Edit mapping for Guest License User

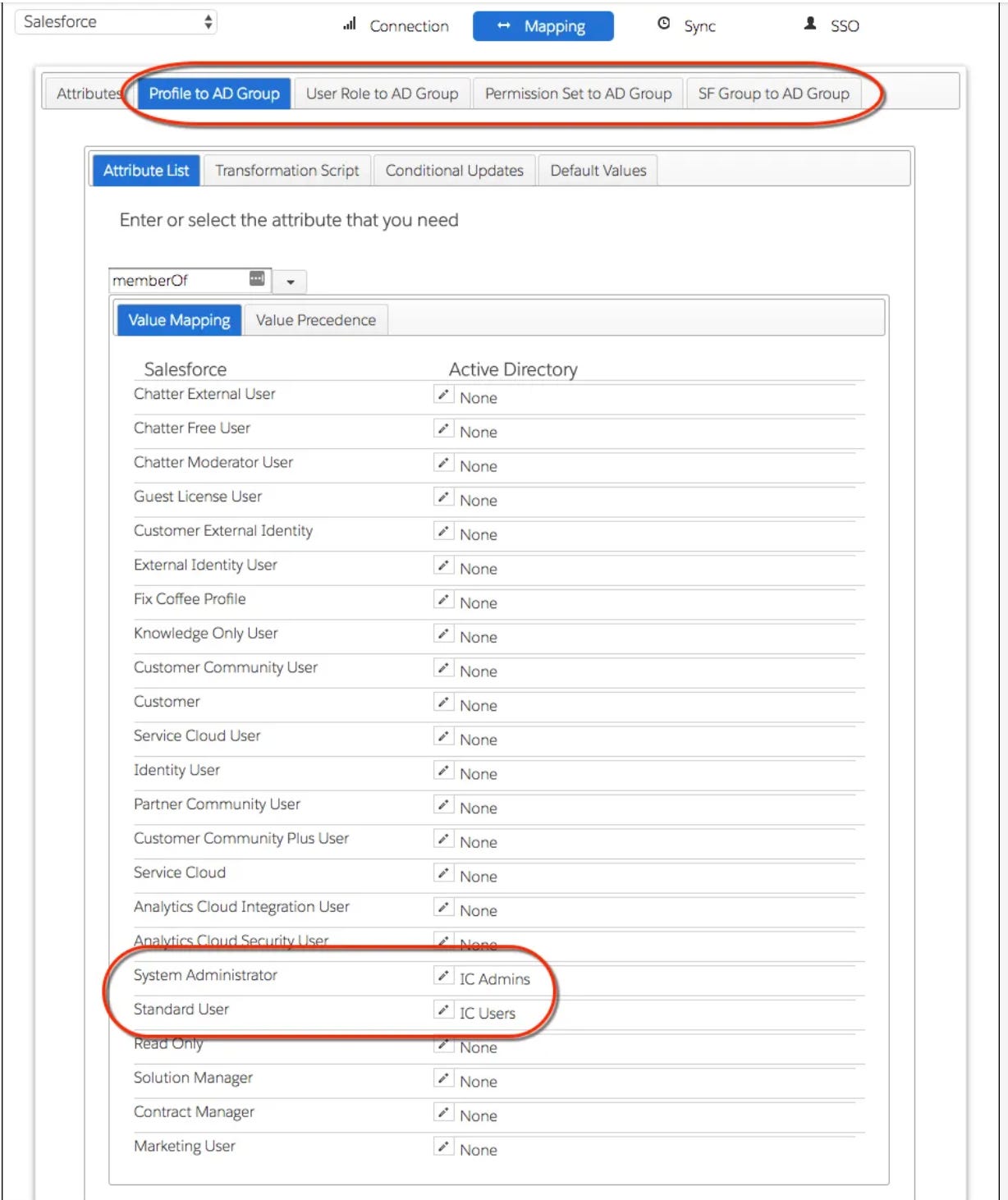(x=443, y=497)
